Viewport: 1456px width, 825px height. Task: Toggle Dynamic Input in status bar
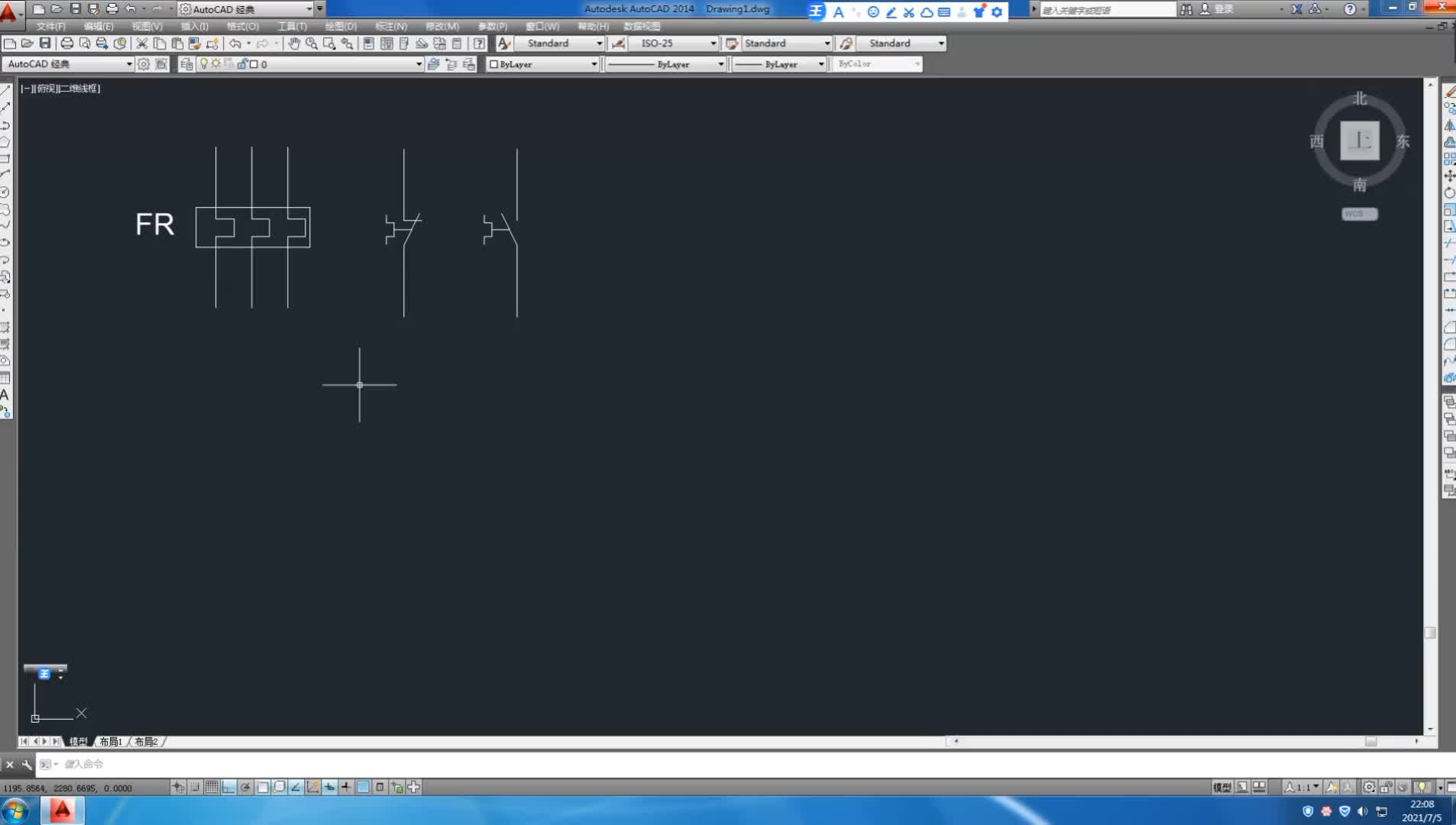tap(329, 787)
